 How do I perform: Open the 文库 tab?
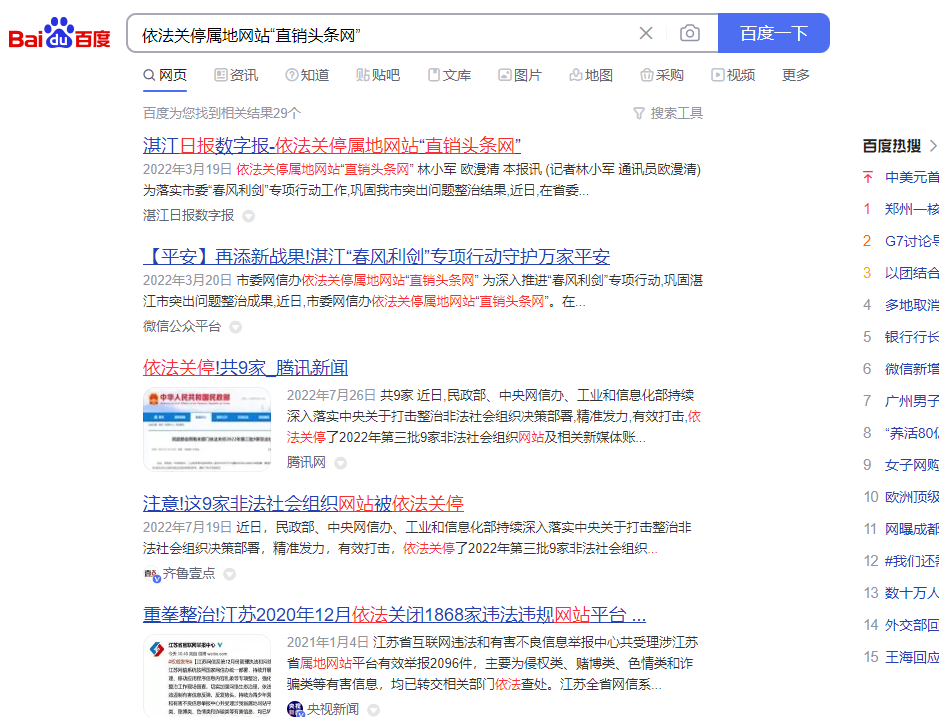[449, 75]
